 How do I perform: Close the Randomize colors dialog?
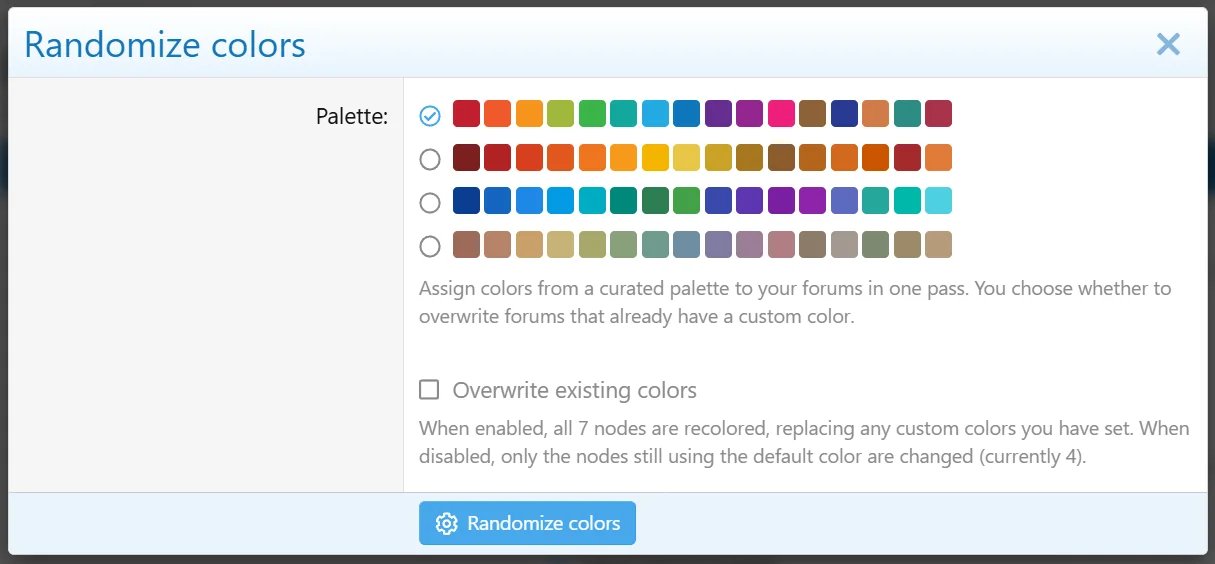point(1168,44)
